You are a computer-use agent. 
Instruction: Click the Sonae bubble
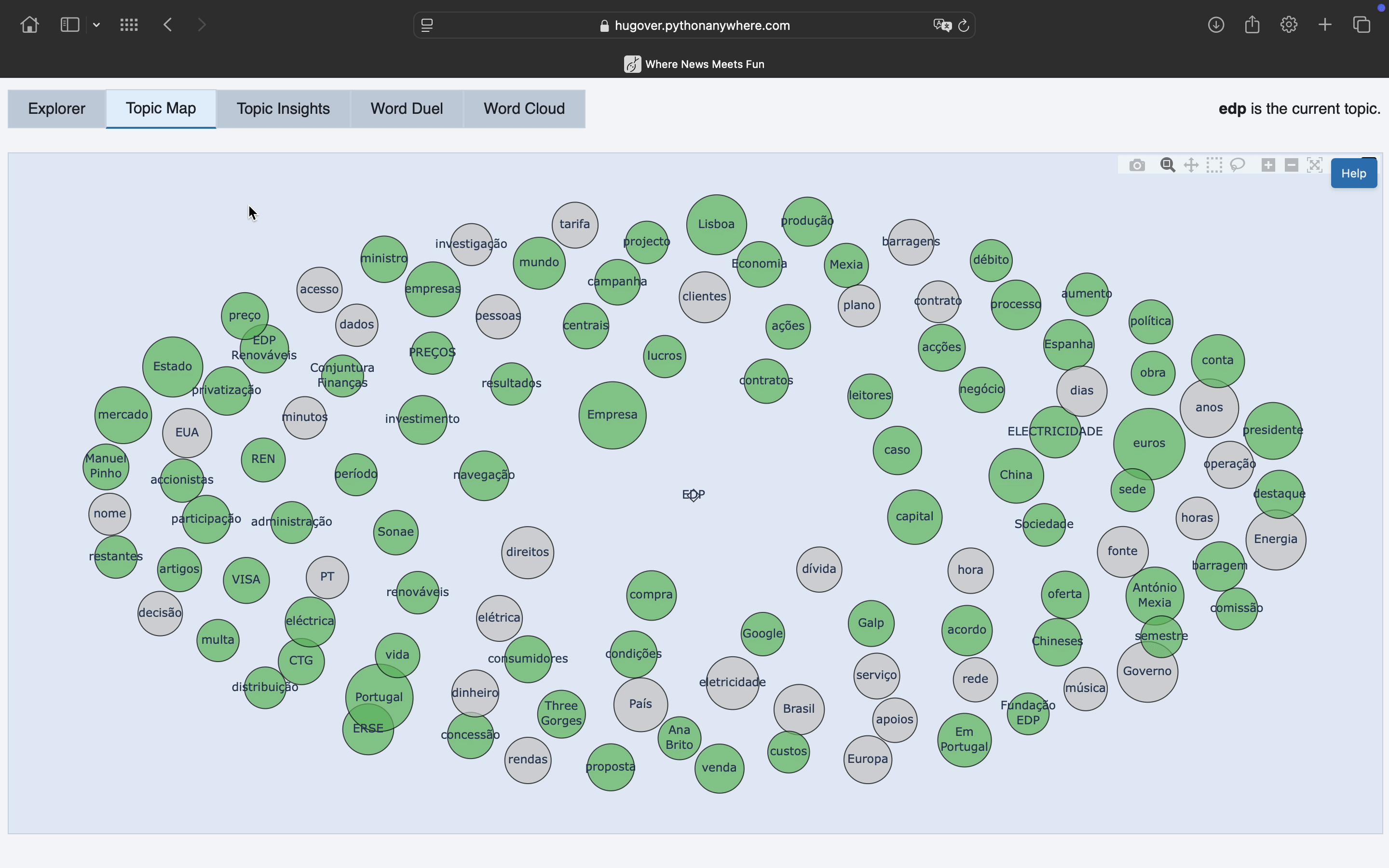click(x=395, y=532)
